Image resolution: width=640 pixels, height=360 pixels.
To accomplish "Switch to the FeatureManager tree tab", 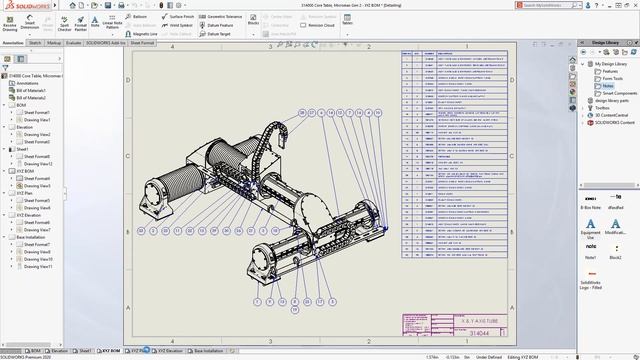I will [7, 59].
